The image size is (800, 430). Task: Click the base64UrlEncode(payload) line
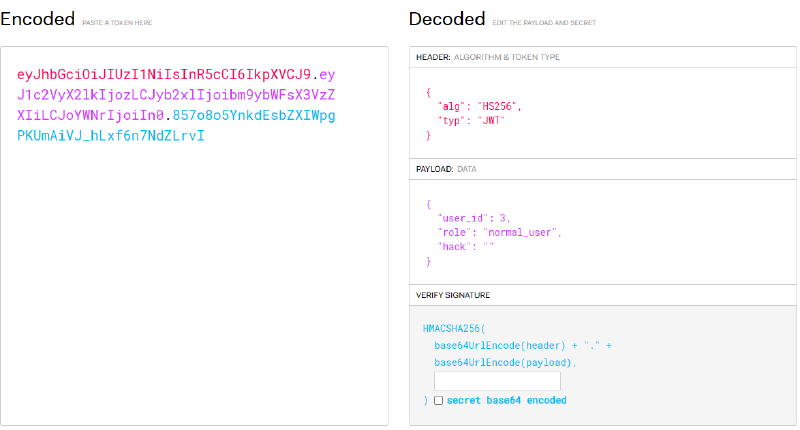tap(505, 363)
